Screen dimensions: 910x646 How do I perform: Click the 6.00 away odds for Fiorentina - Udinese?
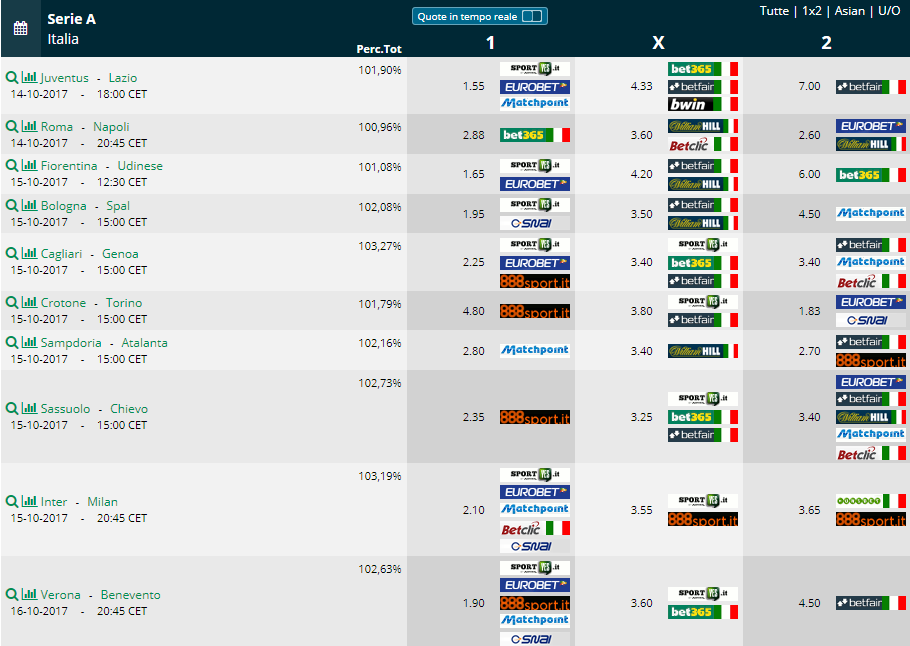tap(810, 174)
